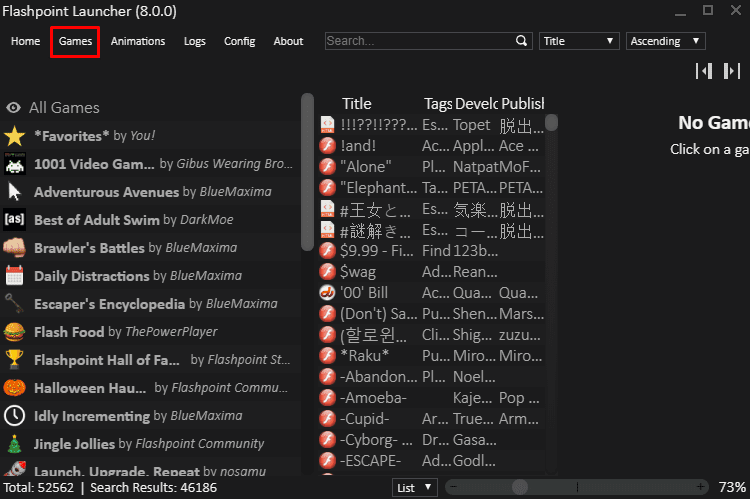Click the calendar icon for Daily Distractions
This screenshot has width=750, height=499.
[14, 276]
